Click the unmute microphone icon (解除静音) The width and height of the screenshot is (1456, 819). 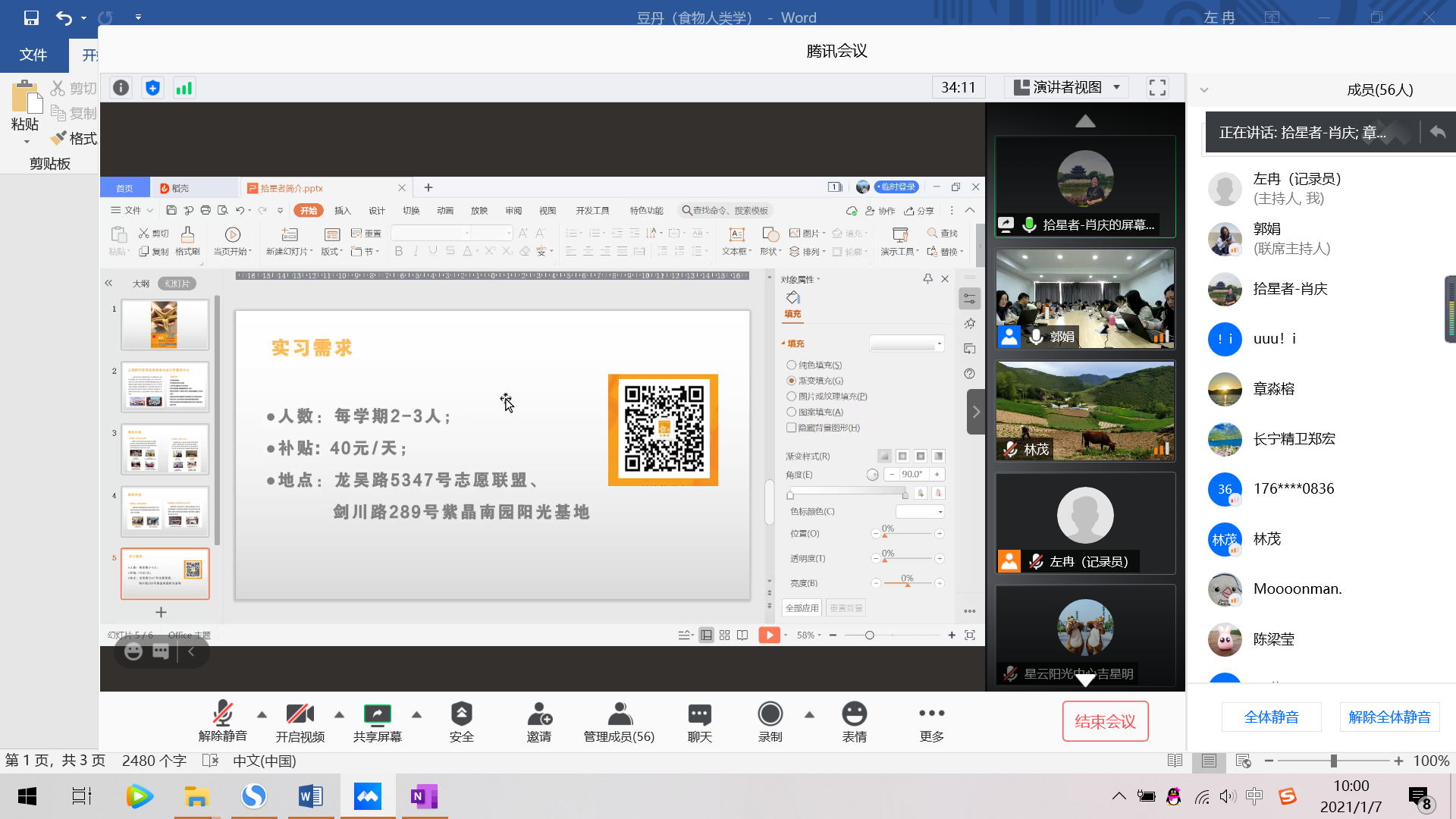[222, 714]
